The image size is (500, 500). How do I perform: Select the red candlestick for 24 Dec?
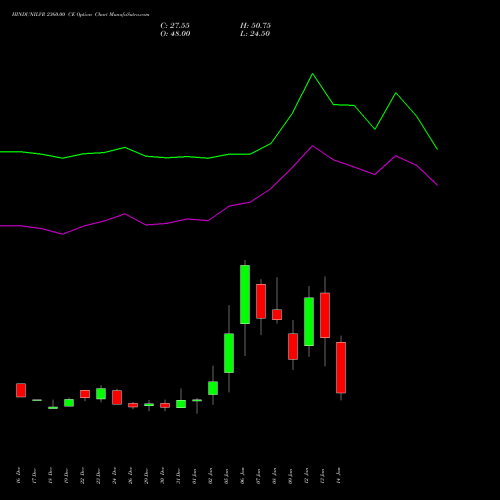[x=117, y=397]
